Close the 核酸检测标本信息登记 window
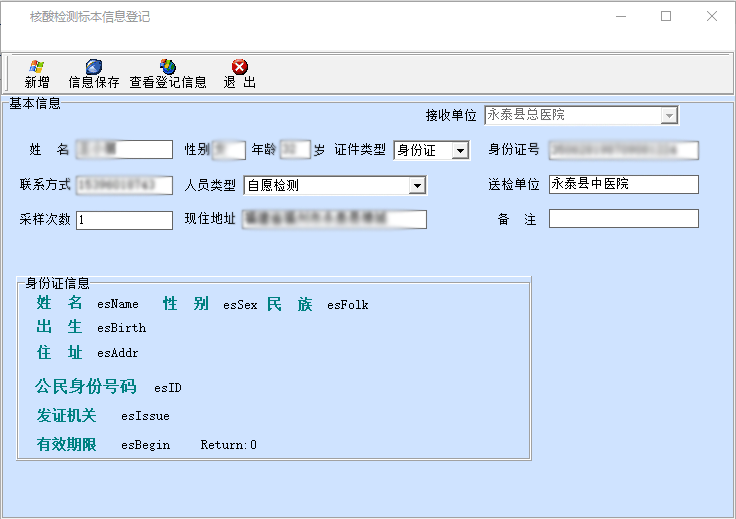The height and width of the screenshot is (519, 736). (712, 17)
